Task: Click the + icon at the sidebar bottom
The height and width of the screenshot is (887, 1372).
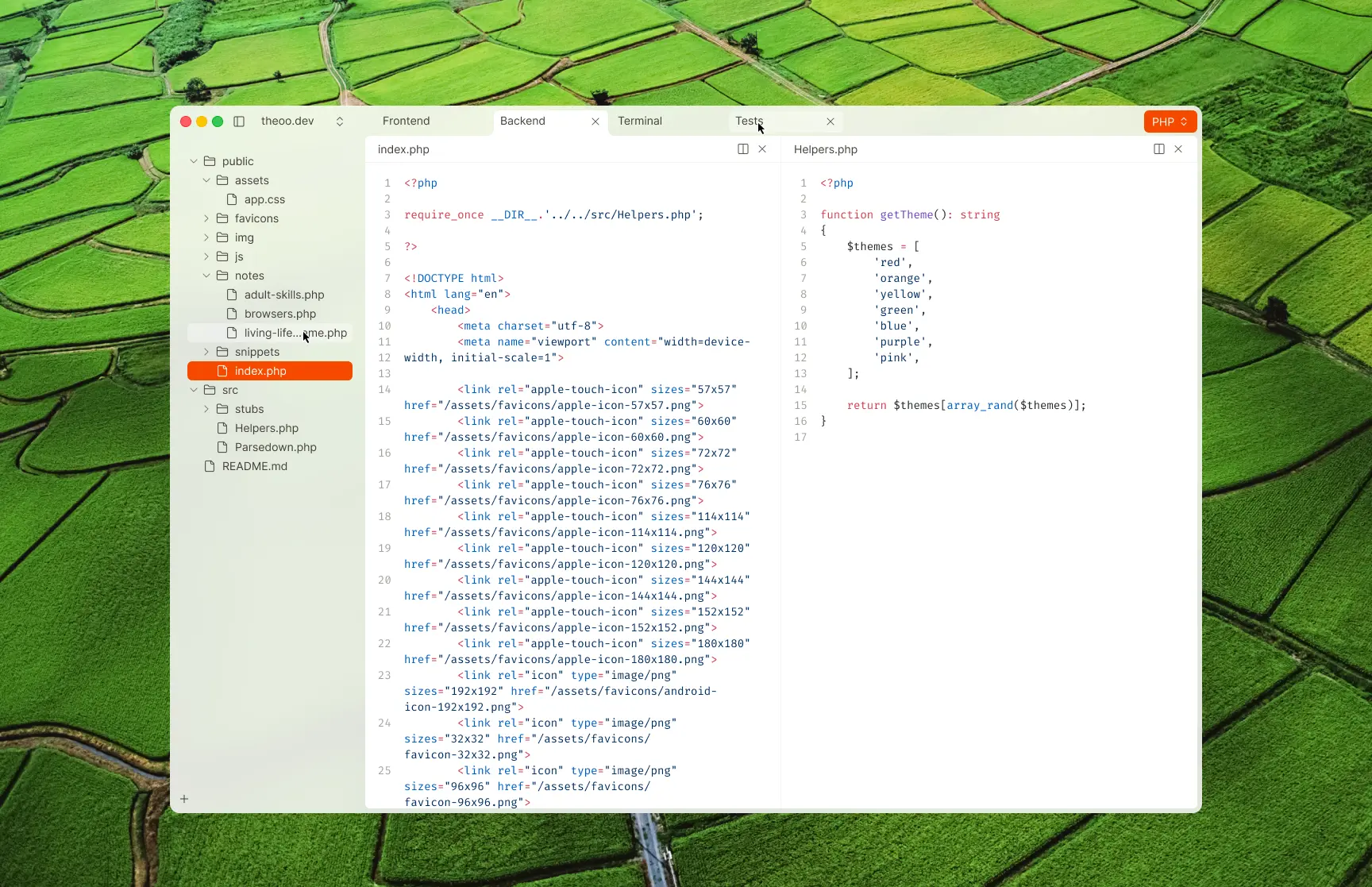Action: 184,799
